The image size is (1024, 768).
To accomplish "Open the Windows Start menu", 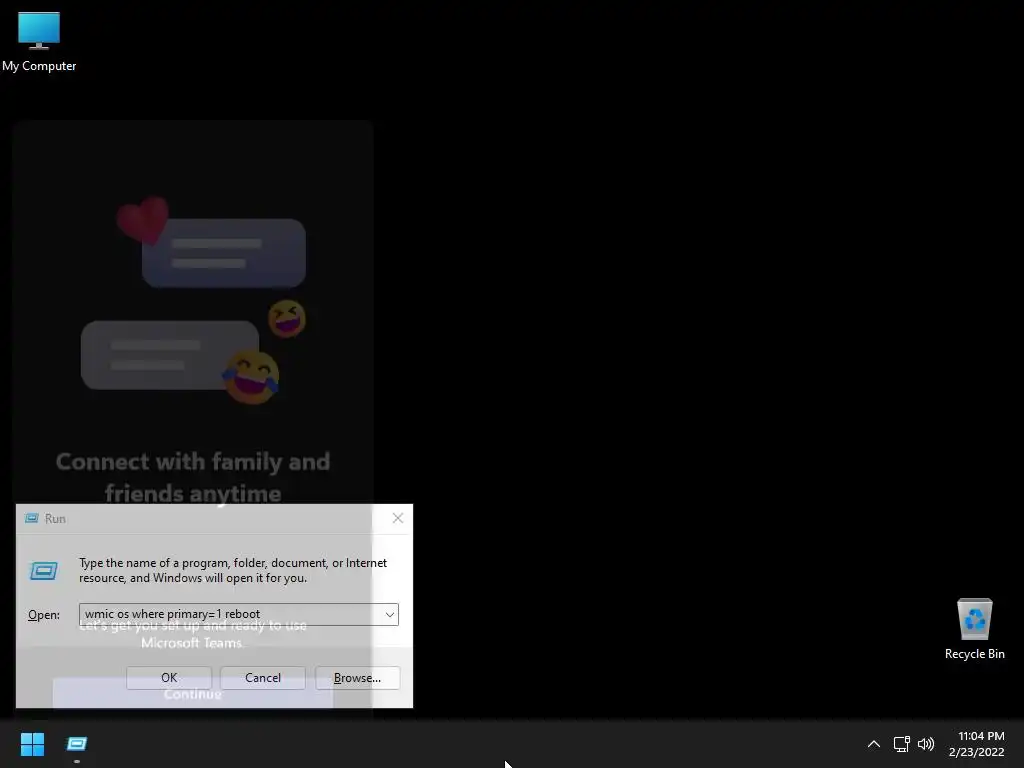I will point(32,744).
